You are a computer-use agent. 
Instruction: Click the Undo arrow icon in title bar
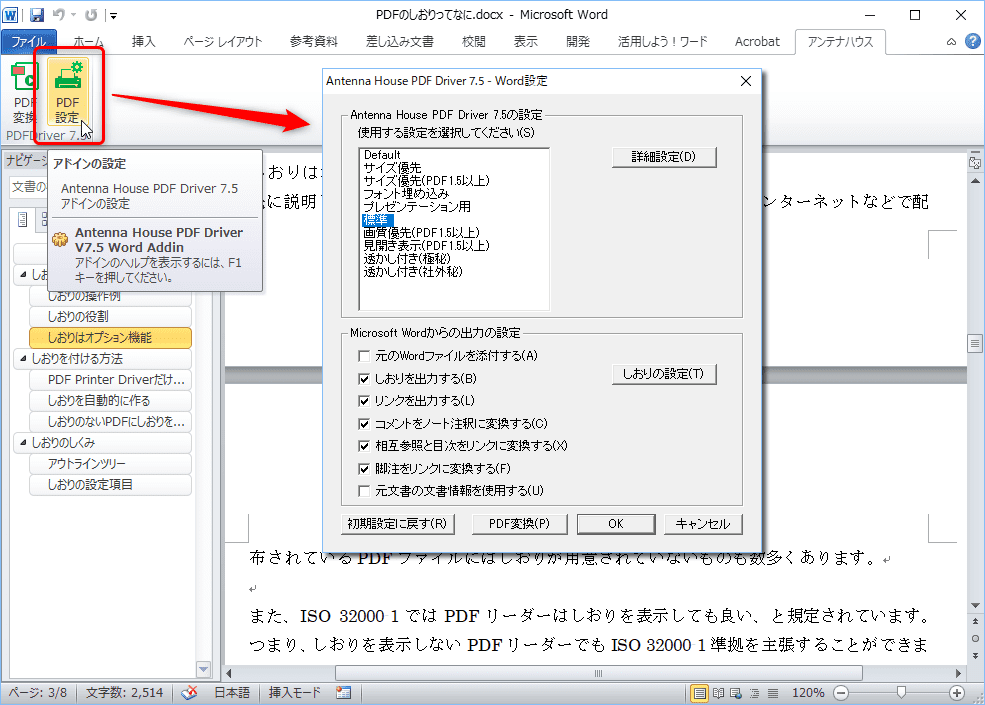click(x=58, y=15)
